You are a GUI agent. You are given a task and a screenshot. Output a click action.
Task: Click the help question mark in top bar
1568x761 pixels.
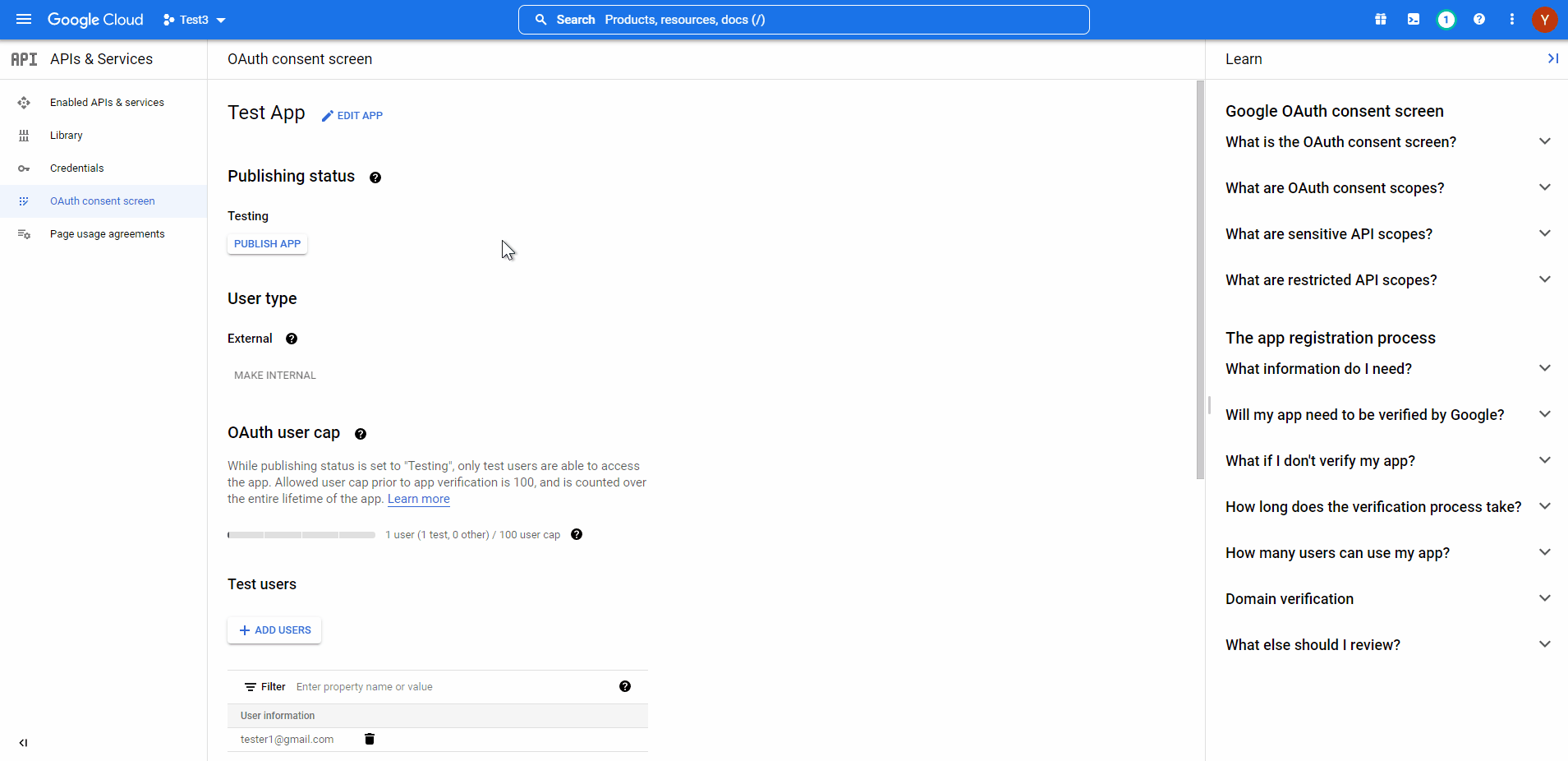[1478, 19]
